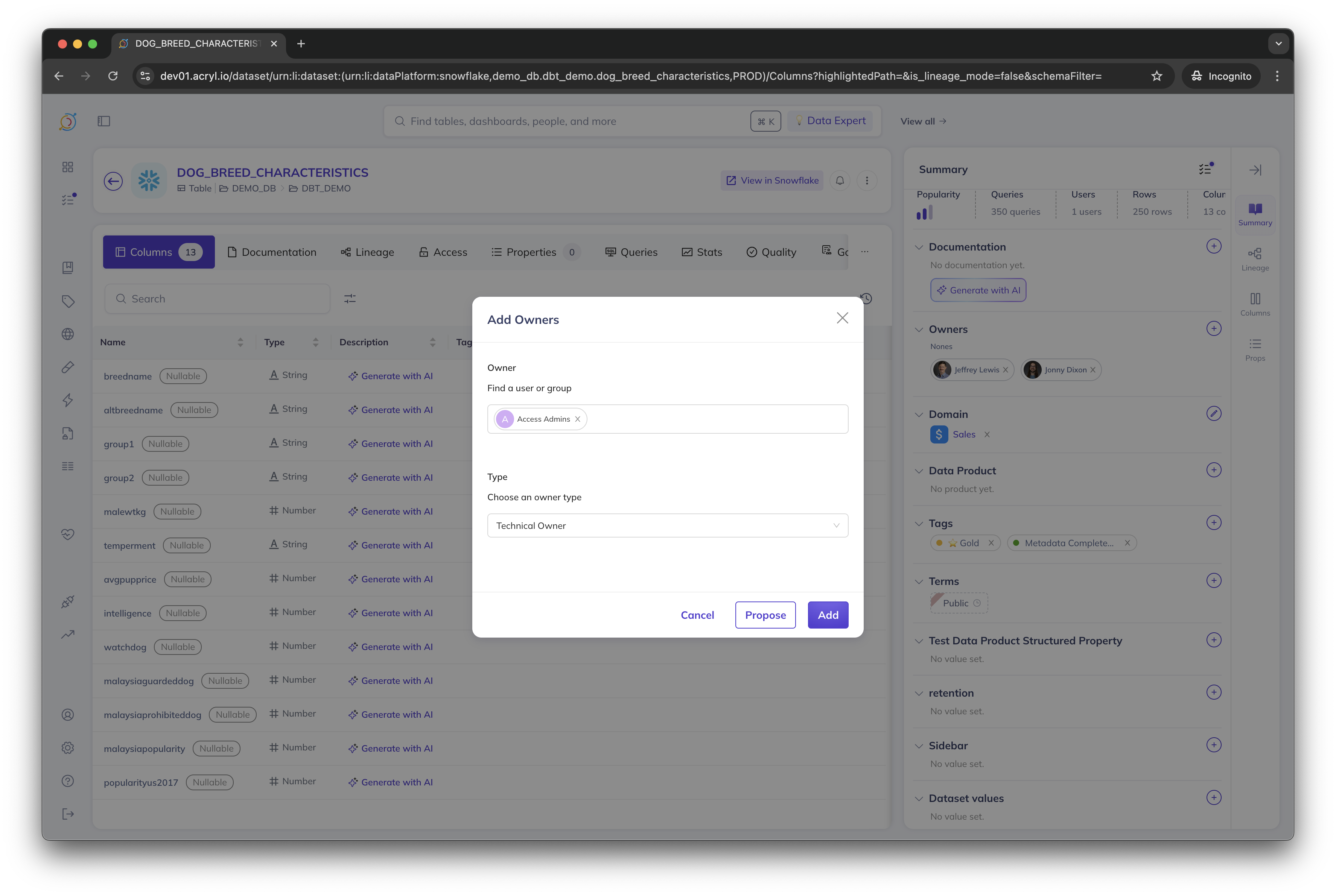1336x896 pixels.
Task: Remove the Gold tag
Action: click(991, 543)
